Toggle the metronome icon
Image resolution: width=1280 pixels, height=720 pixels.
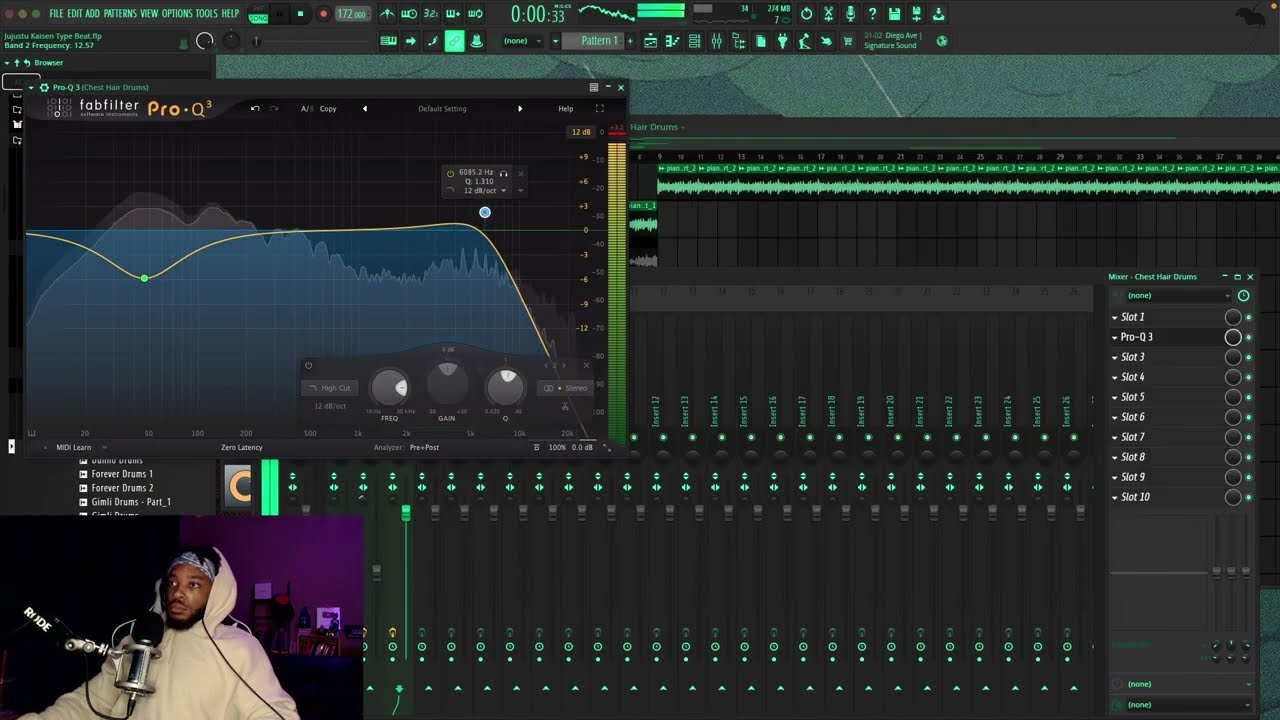388,14
